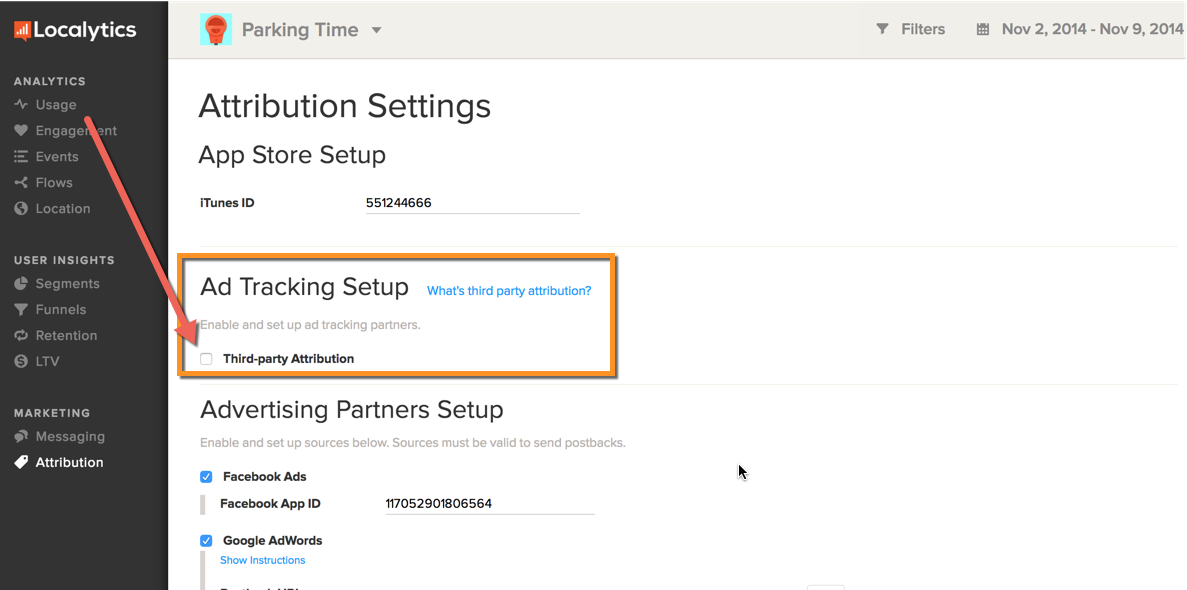
Task: Uncheck the Google AdWords checkbox
Action: pos(206,541)
